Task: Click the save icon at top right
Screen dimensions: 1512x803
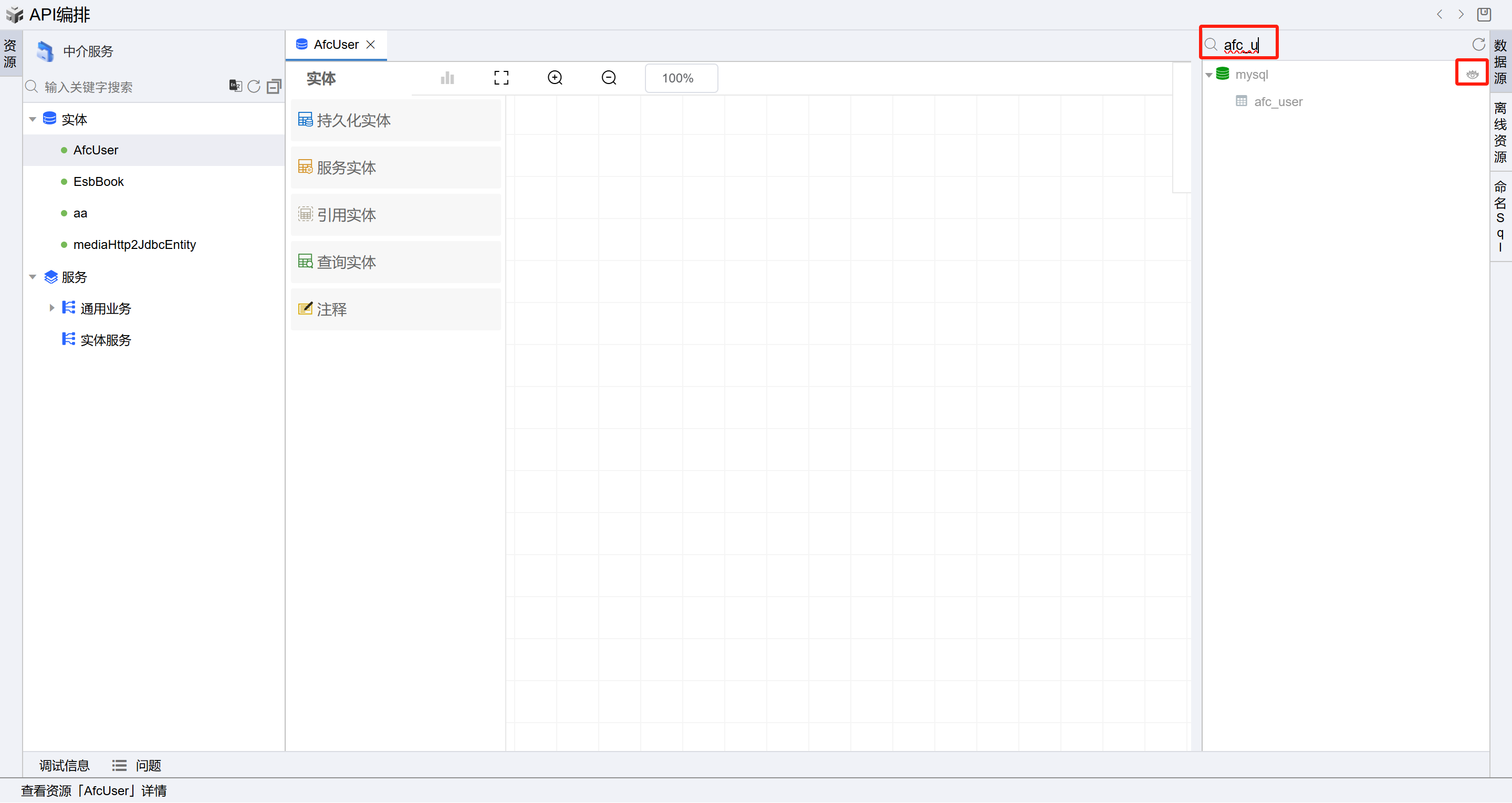Action: [1484, 14]
